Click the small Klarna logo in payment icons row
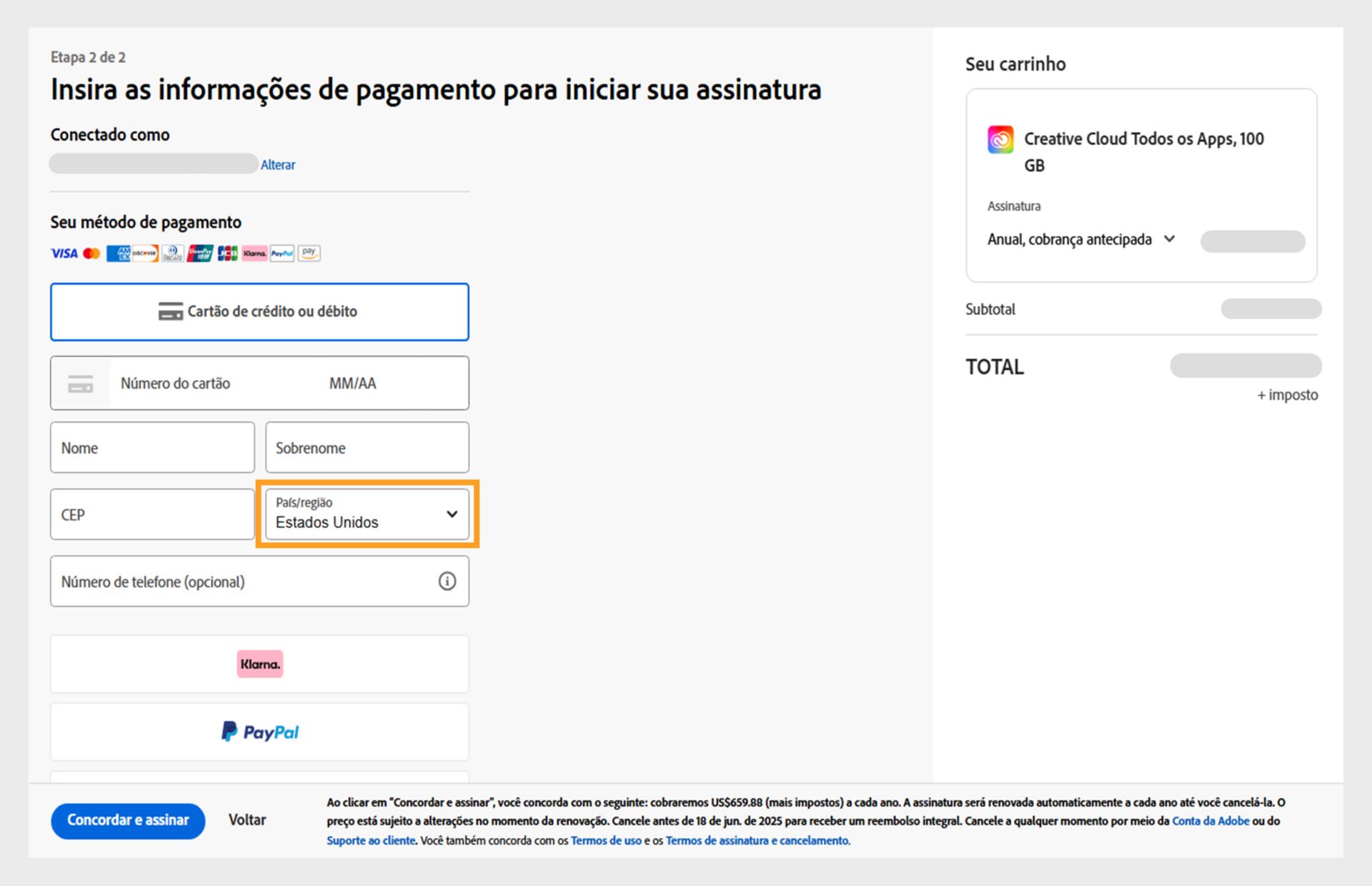 254,254
